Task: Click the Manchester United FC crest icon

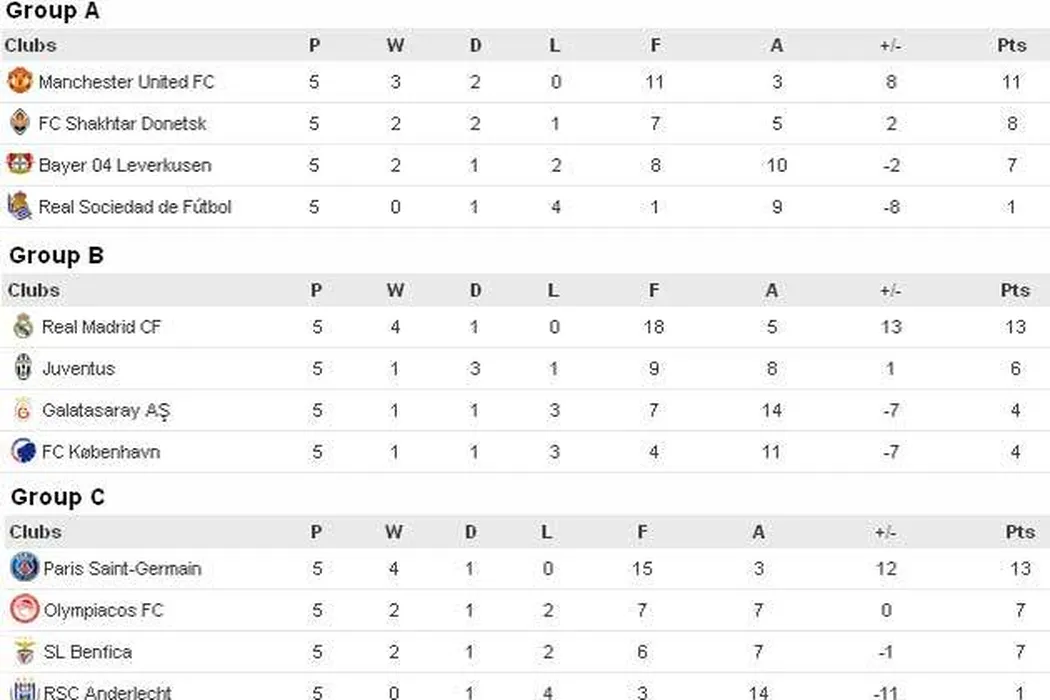Action: pyautogui.click(x=19, y=81)
